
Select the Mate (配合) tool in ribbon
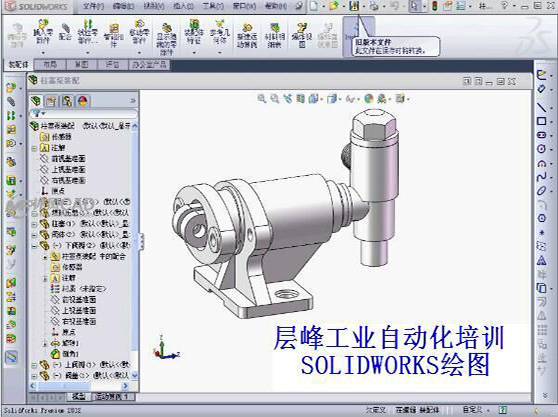tap(65, 32)
